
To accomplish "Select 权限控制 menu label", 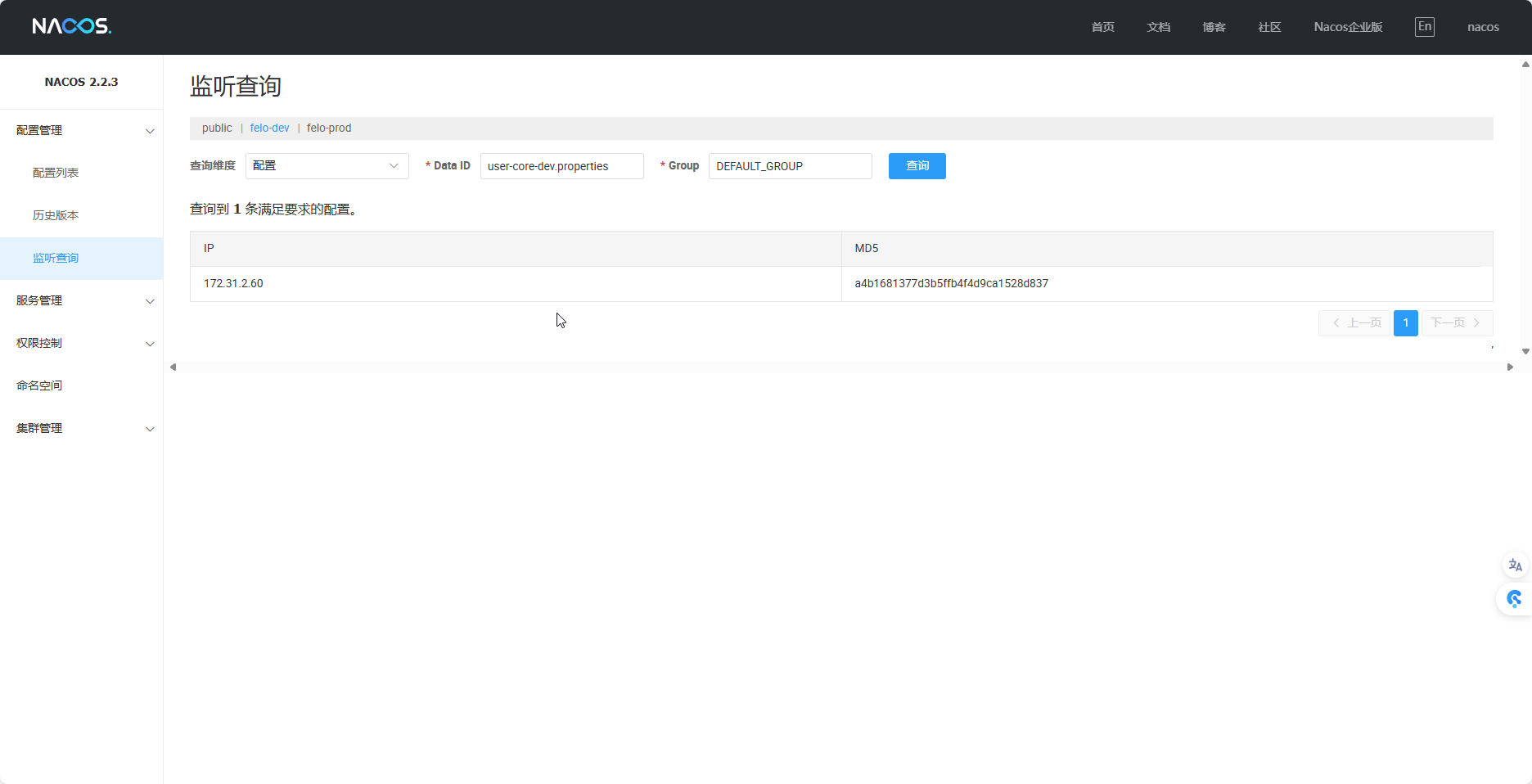I will [x=39, y=343].
